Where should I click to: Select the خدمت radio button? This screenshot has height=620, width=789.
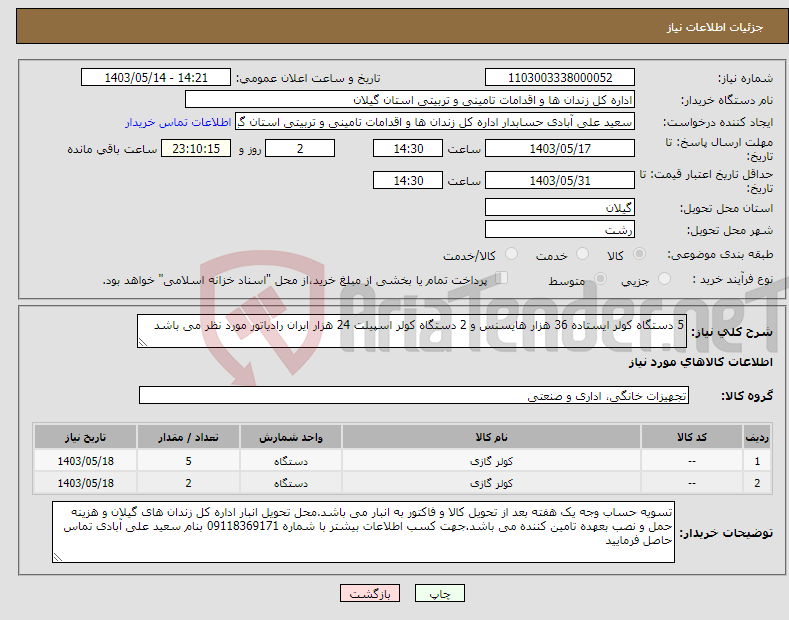(x=582, y=254)
